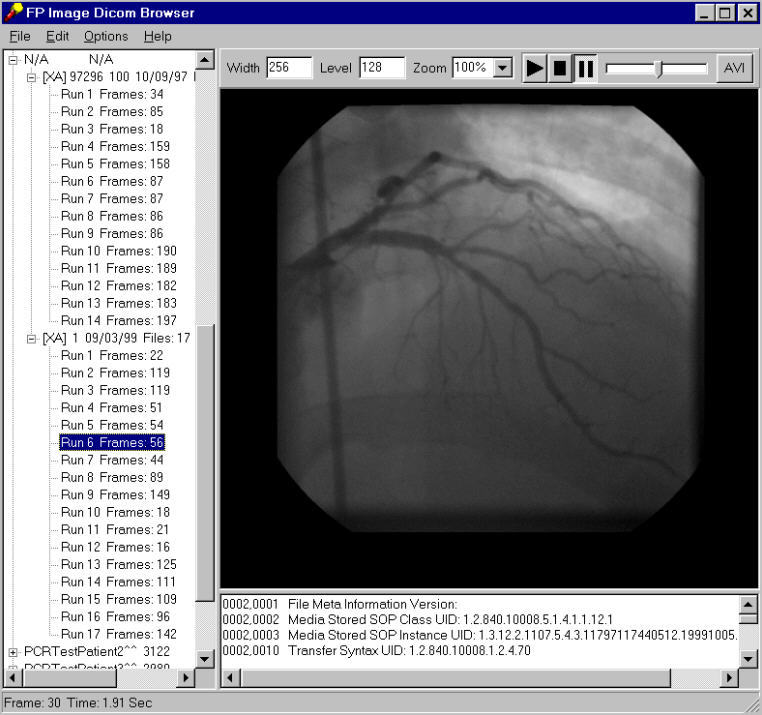This screenshot has width=762, height=715.
Task: Click the tree panel scroll-right arrow
Action: pos(185,678)
